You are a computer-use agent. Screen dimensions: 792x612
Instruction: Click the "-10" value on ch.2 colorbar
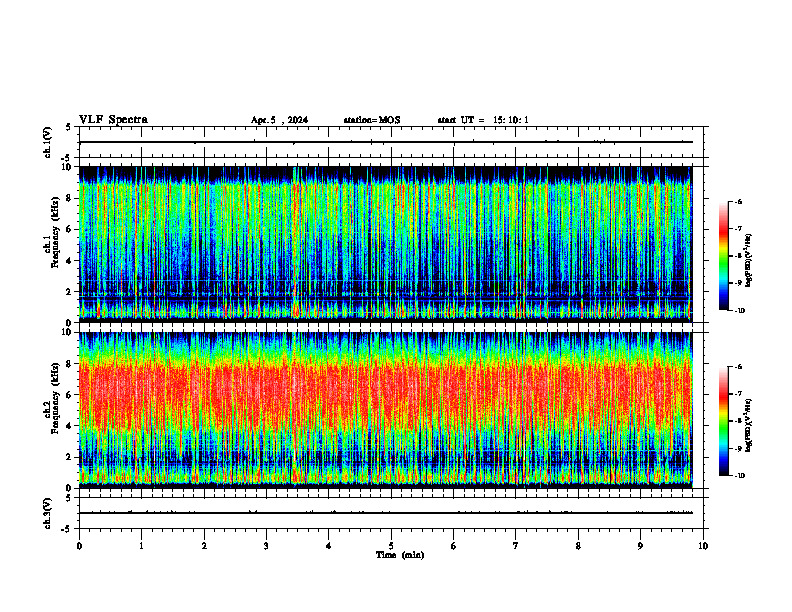tap(739, 476)
